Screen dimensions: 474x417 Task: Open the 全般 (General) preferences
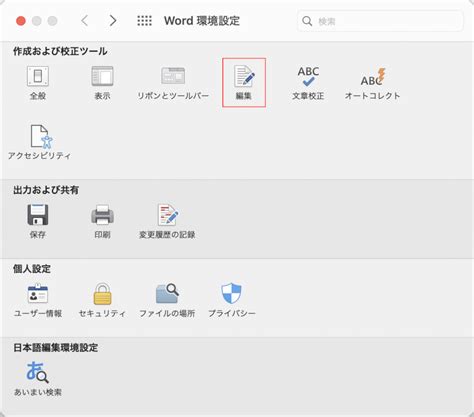pos(38,83)
